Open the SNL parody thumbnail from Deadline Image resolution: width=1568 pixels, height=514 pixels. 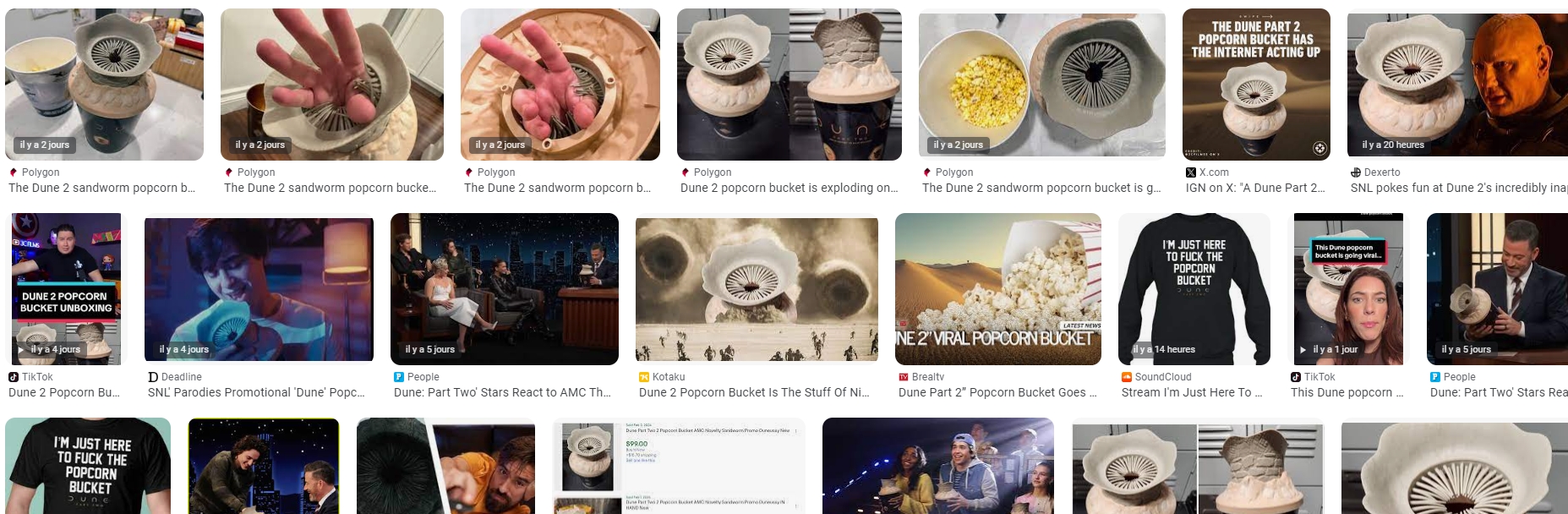coord(259,289)
